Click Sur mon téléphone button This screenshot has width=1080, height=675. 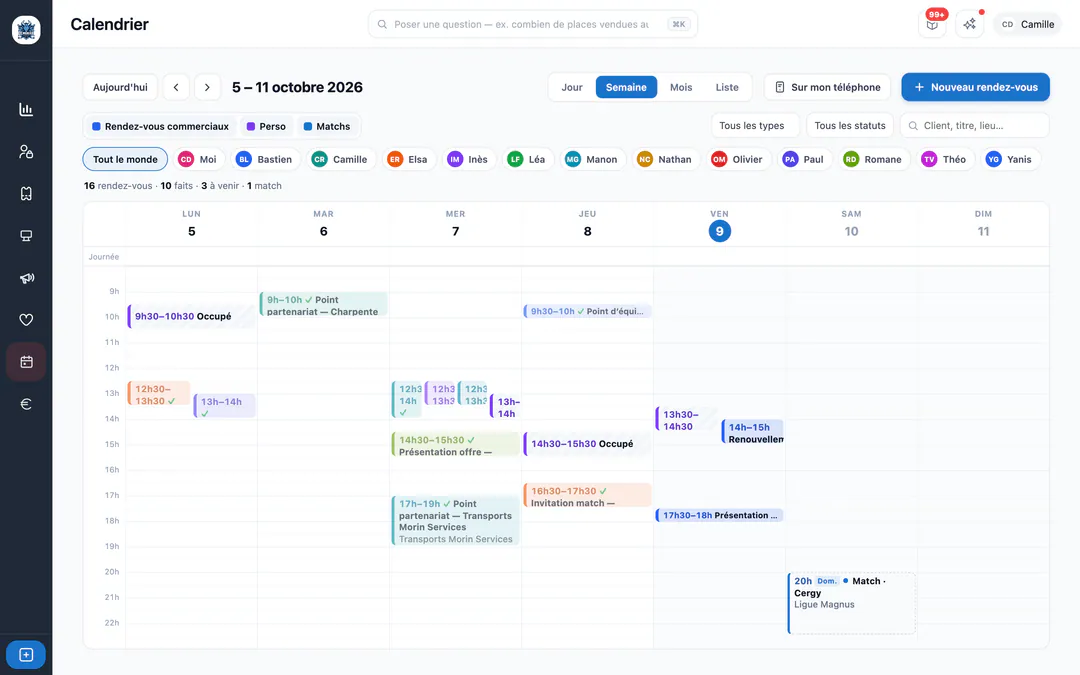coord(827,87)
